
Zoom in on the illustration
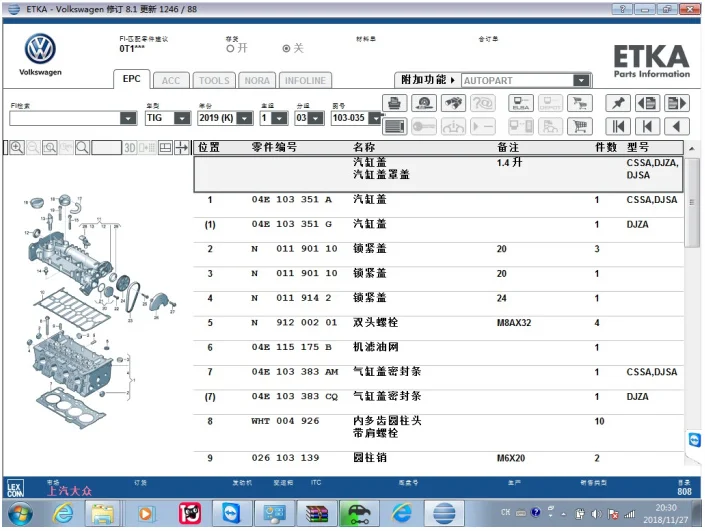click(17, 147)
